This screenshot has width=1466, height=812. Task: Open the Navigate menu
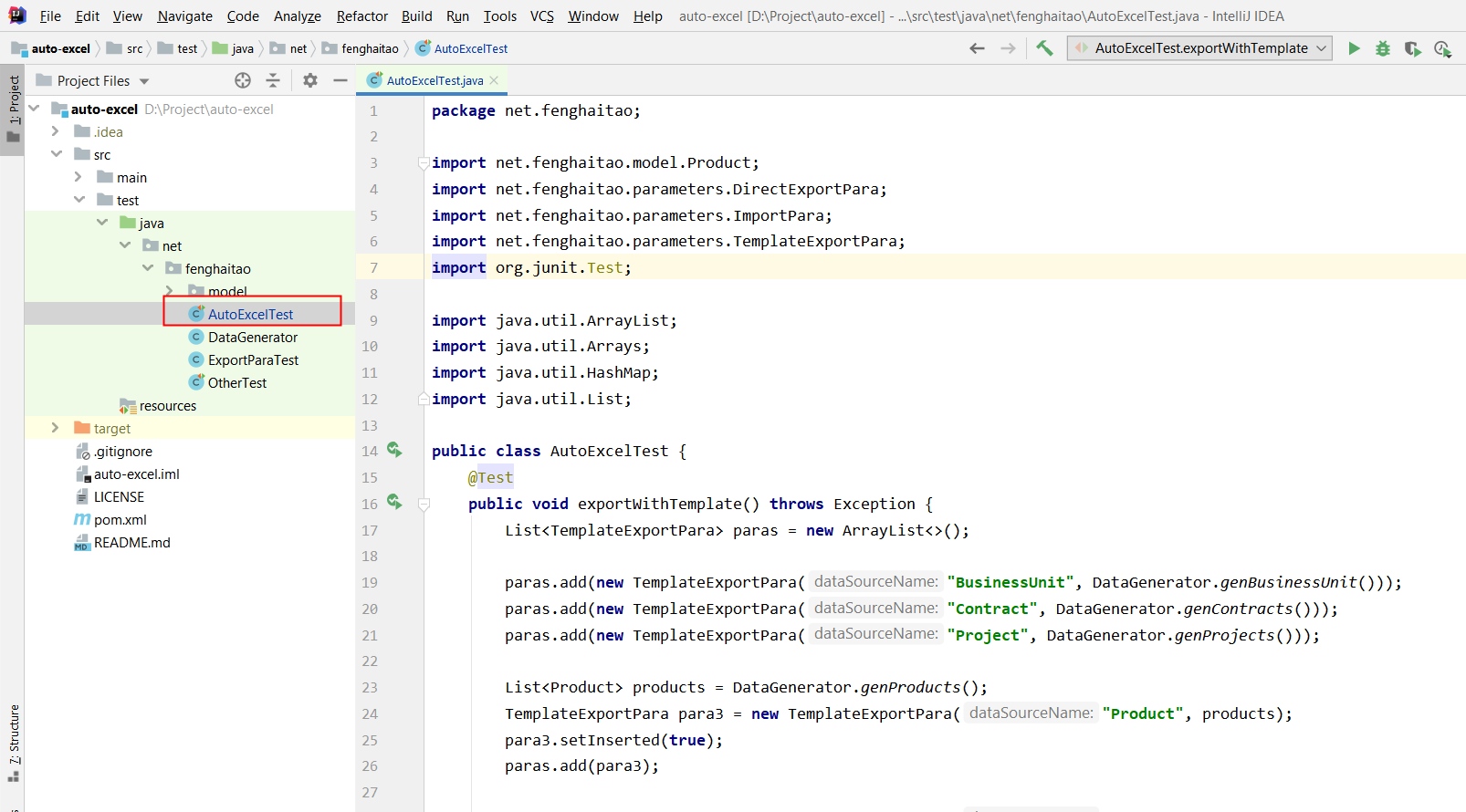pyautogui.click(x=184, y=16)
